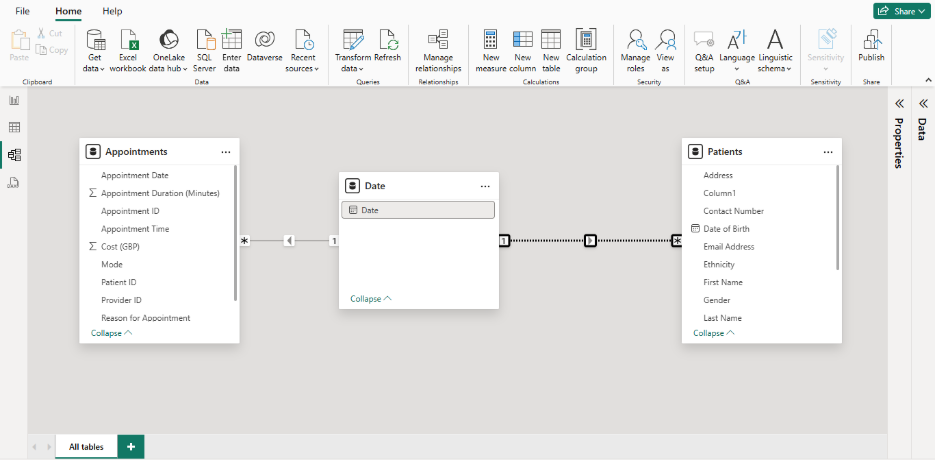This screenshot has width=936, height=460.
Task: Collapse the Date table card
Action: tap(371, 299)
